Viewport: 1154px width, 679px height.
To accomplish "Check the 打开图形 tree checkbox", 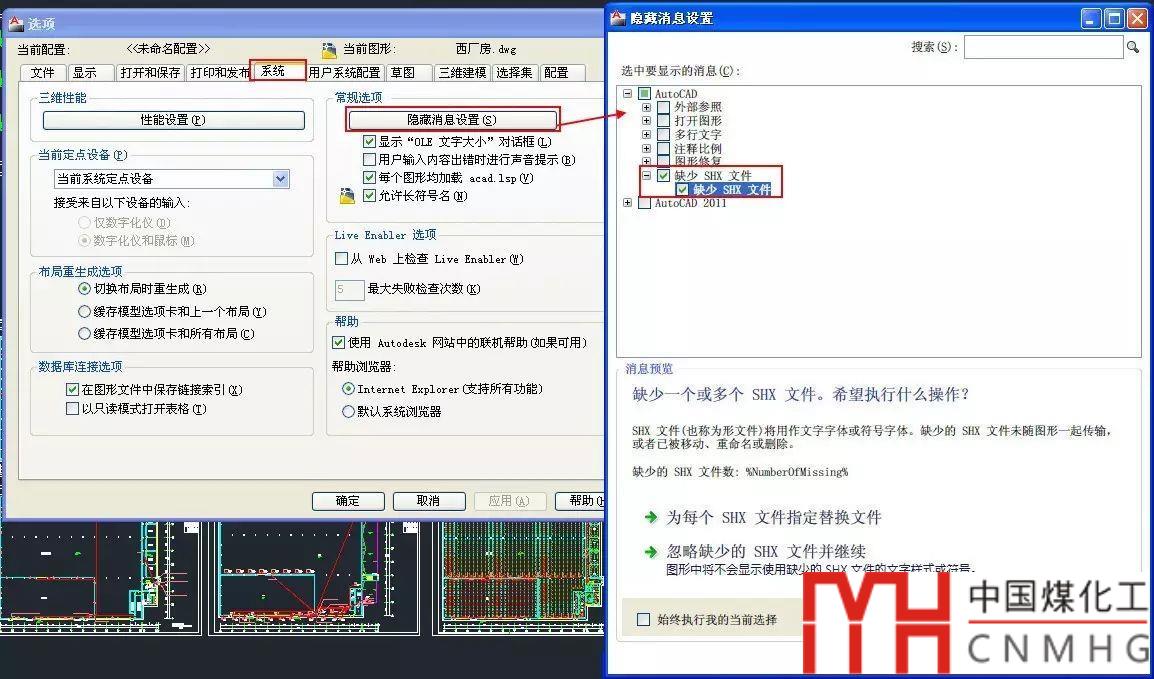I will [663, 120].
